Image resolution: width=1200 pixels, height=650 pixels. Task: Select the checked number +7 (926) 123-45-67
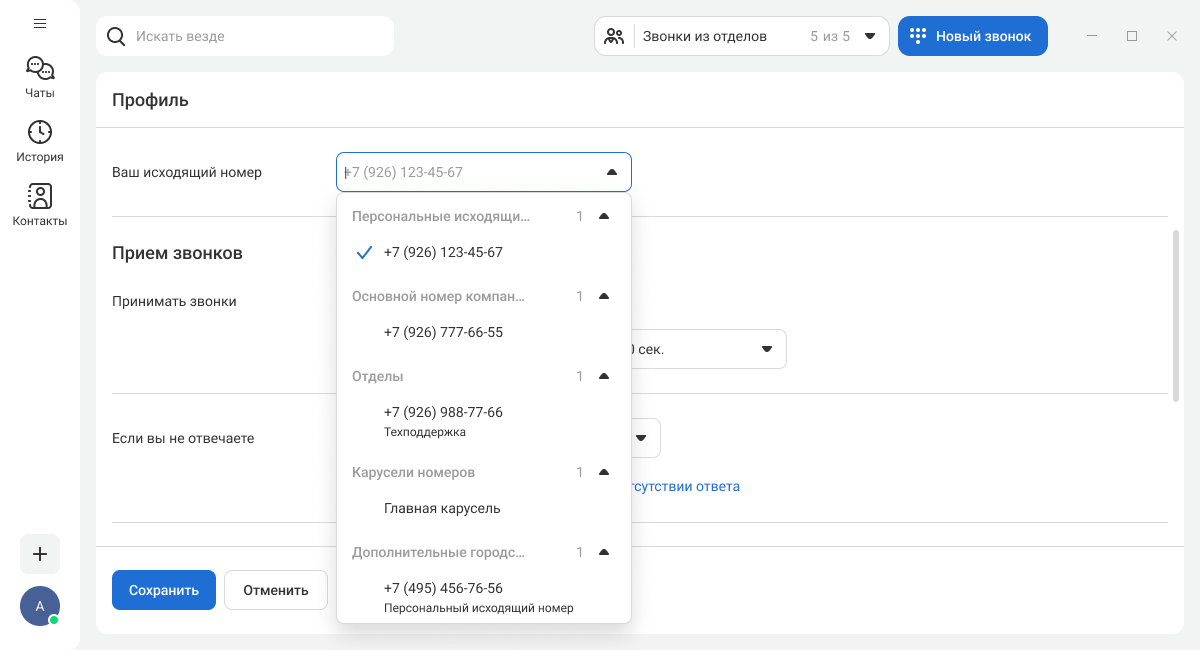[443, 253]
